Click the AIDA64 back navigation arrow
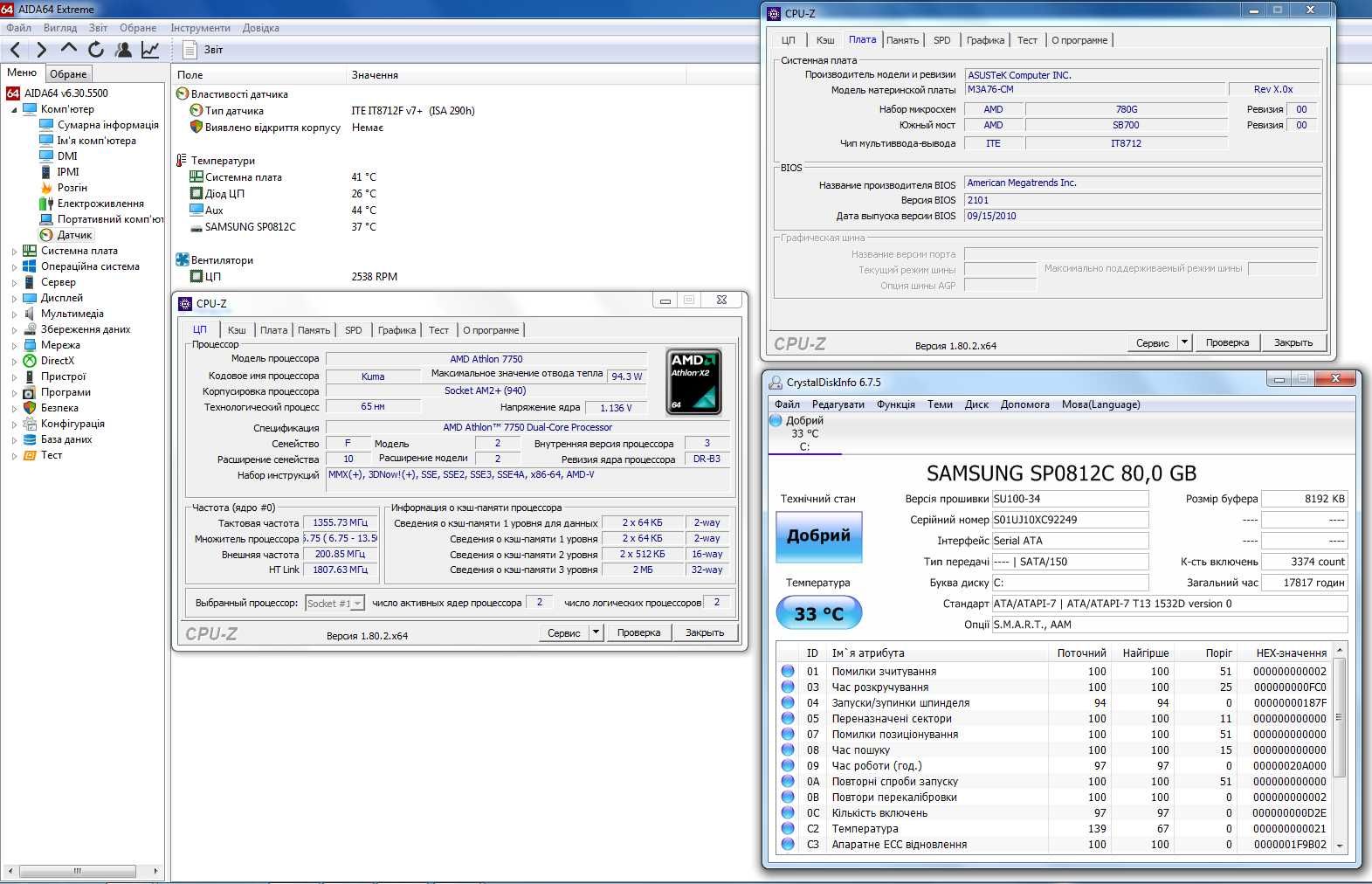The image size is (1372, 884). (15, 50)
